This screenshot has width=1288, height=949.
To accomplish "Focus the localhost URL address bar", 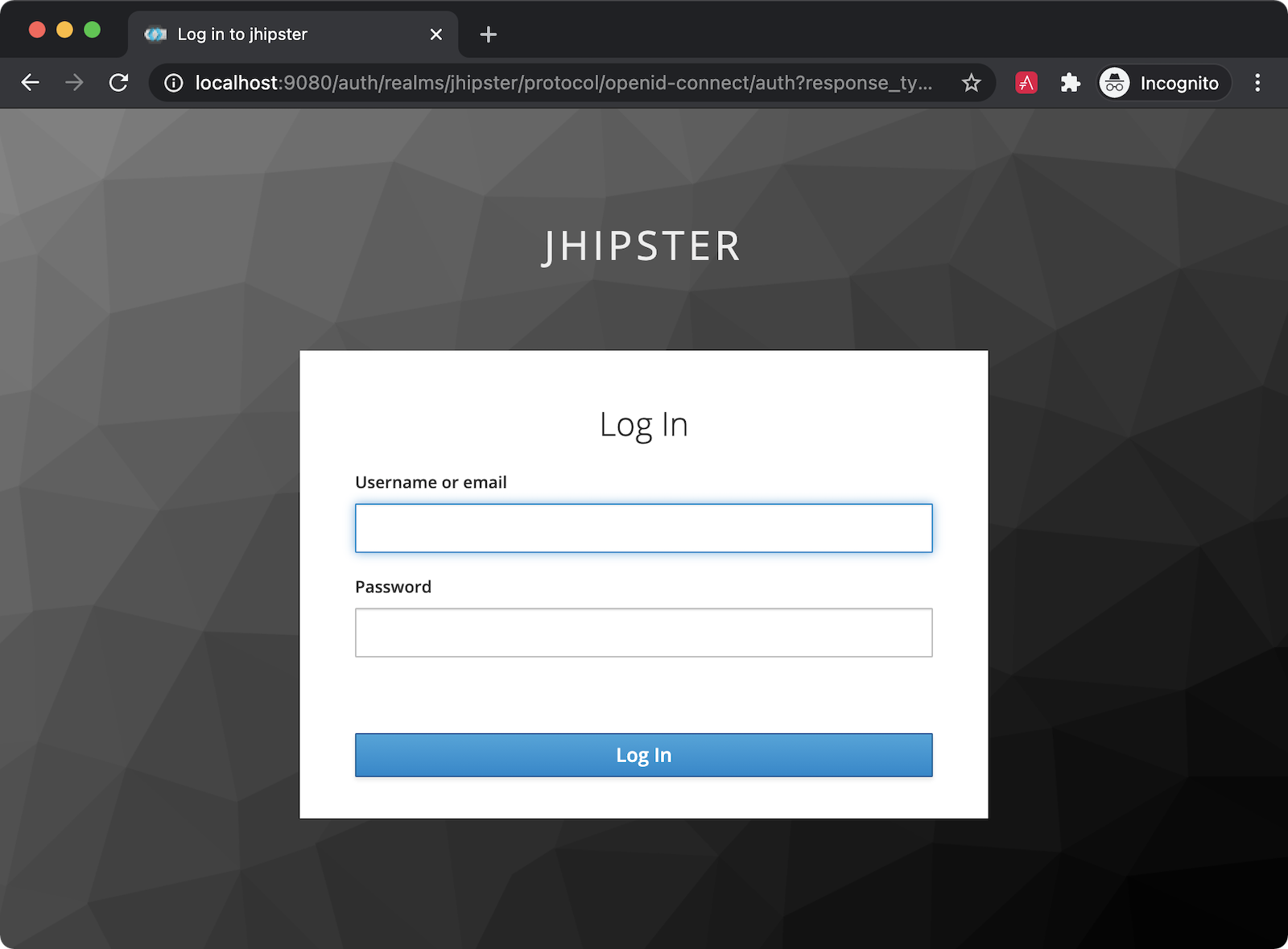I will click(x=563, y=83).
